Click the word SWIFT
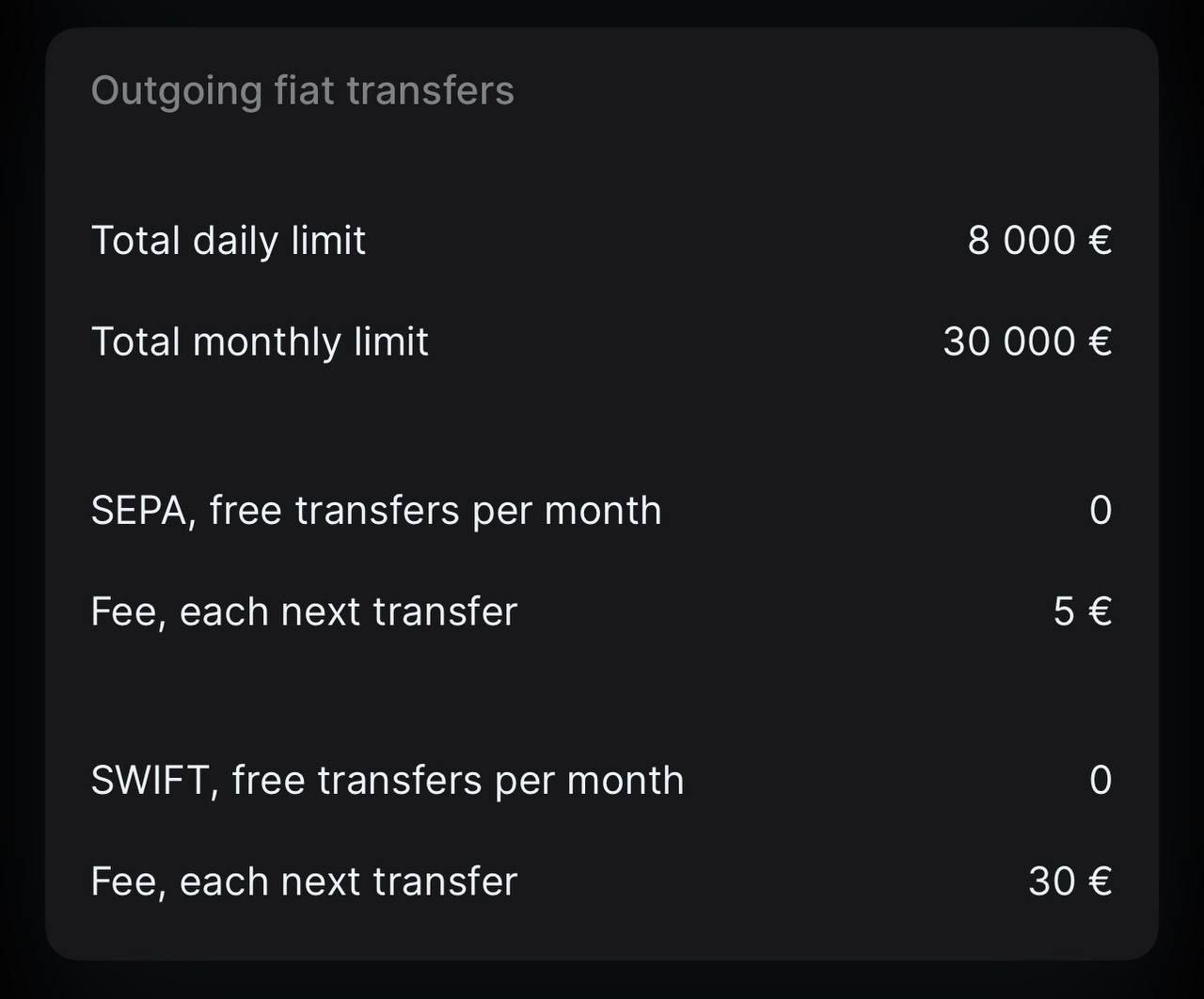1204x999 pixels. point(150,781)
